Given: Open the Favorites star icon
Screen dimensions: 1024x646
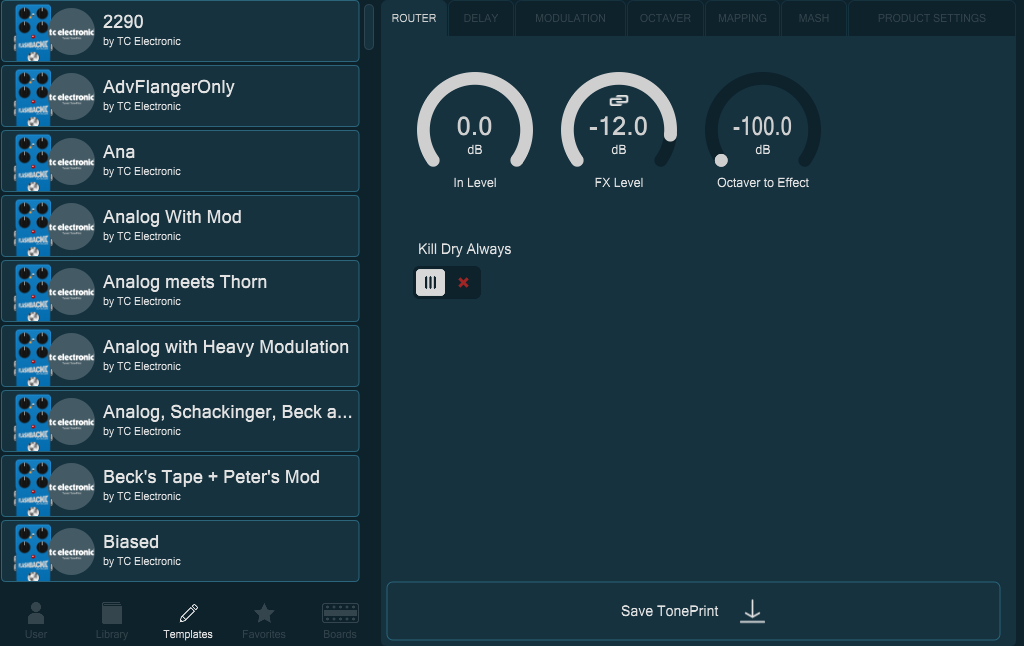Looking at the screenshot, I should pyautogui.click(x=264, y=613).
